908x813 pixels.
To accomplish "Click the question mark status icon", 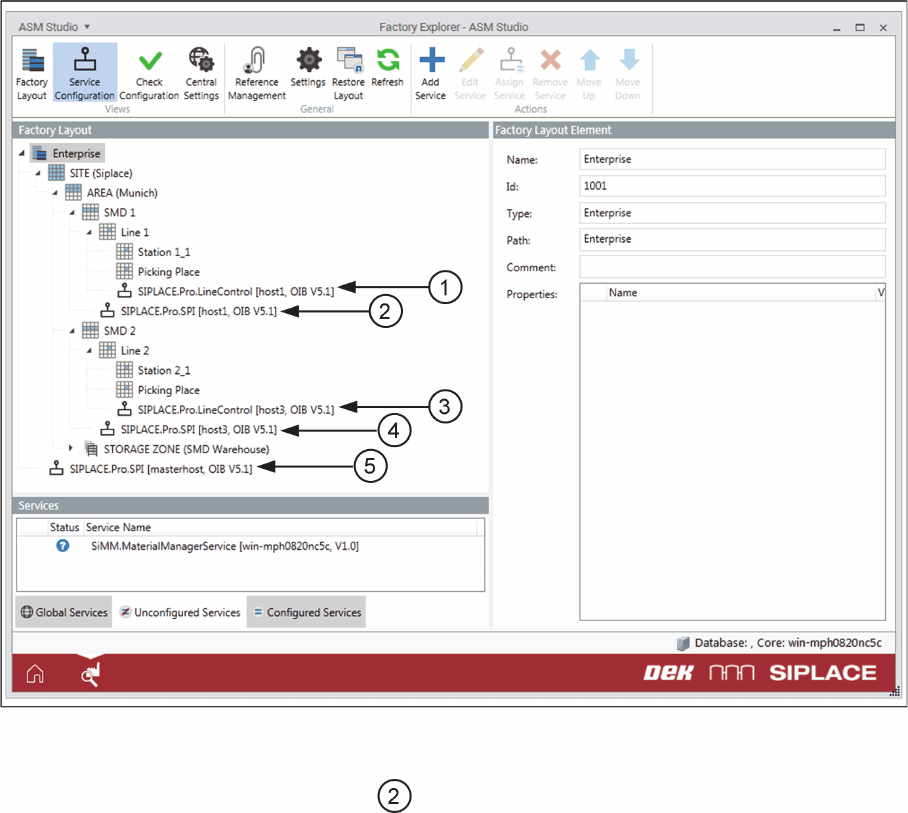I will [63, 545].
